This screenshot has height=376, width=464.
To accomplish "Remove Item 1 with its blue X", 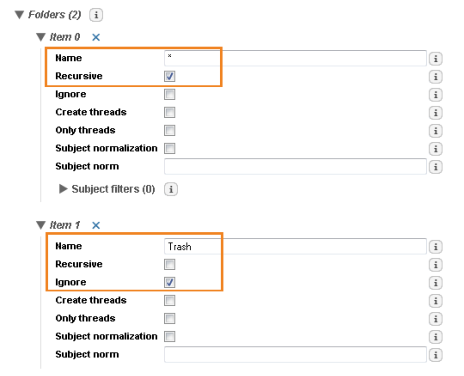I will tap(96, 225).
